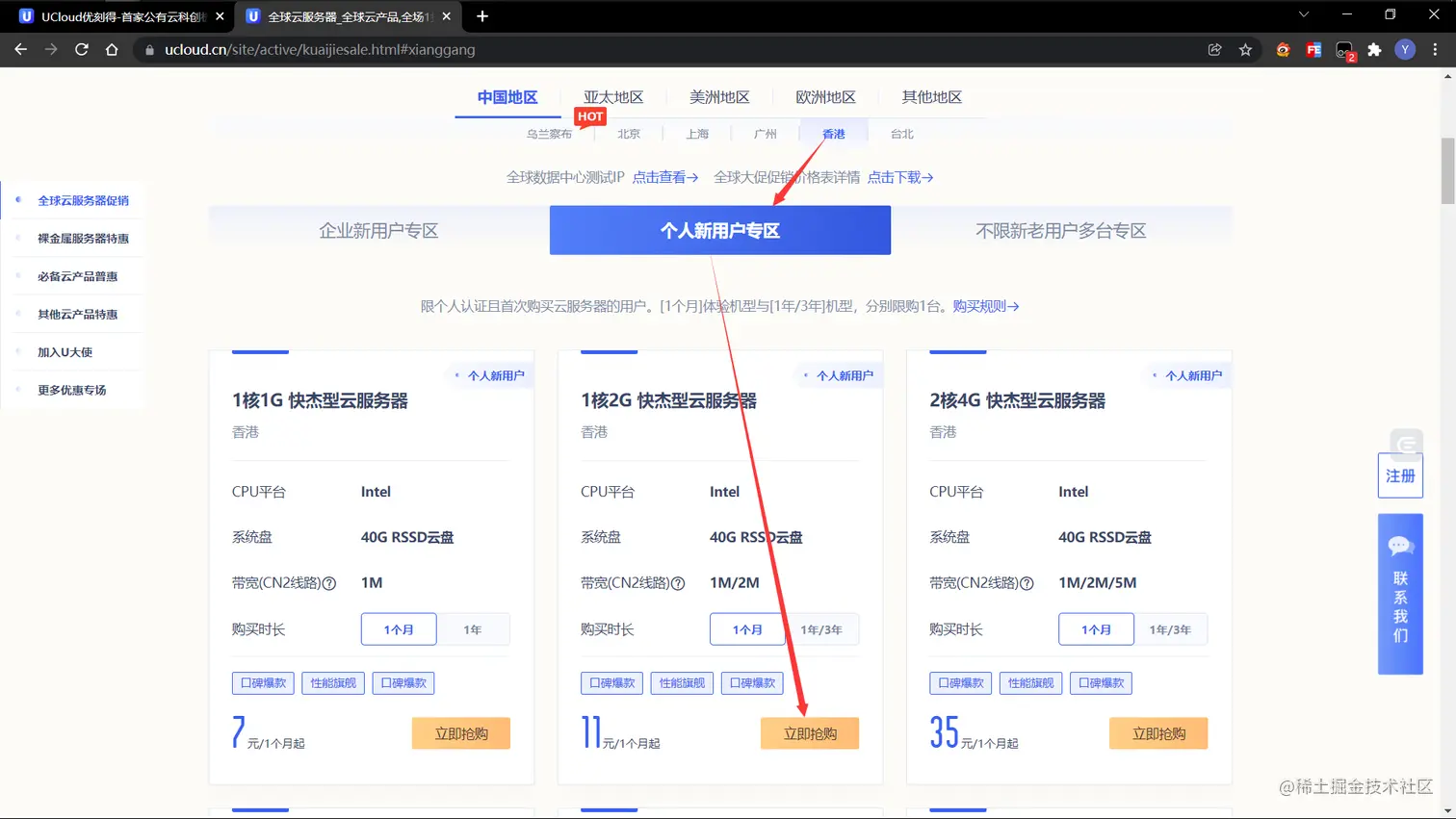Select 1年/3年 duration for 2核4G server
This screenshot has height=819, width=1456.
[x=1170, y=629]
